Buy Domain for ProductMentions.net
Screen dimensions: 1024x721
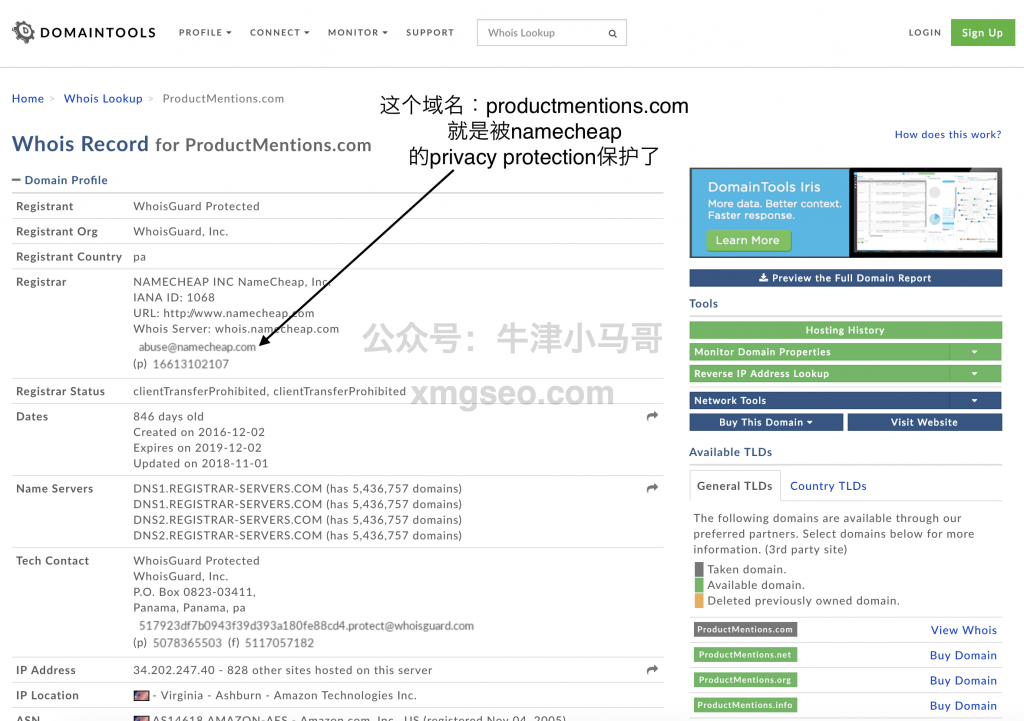[963, 655]
